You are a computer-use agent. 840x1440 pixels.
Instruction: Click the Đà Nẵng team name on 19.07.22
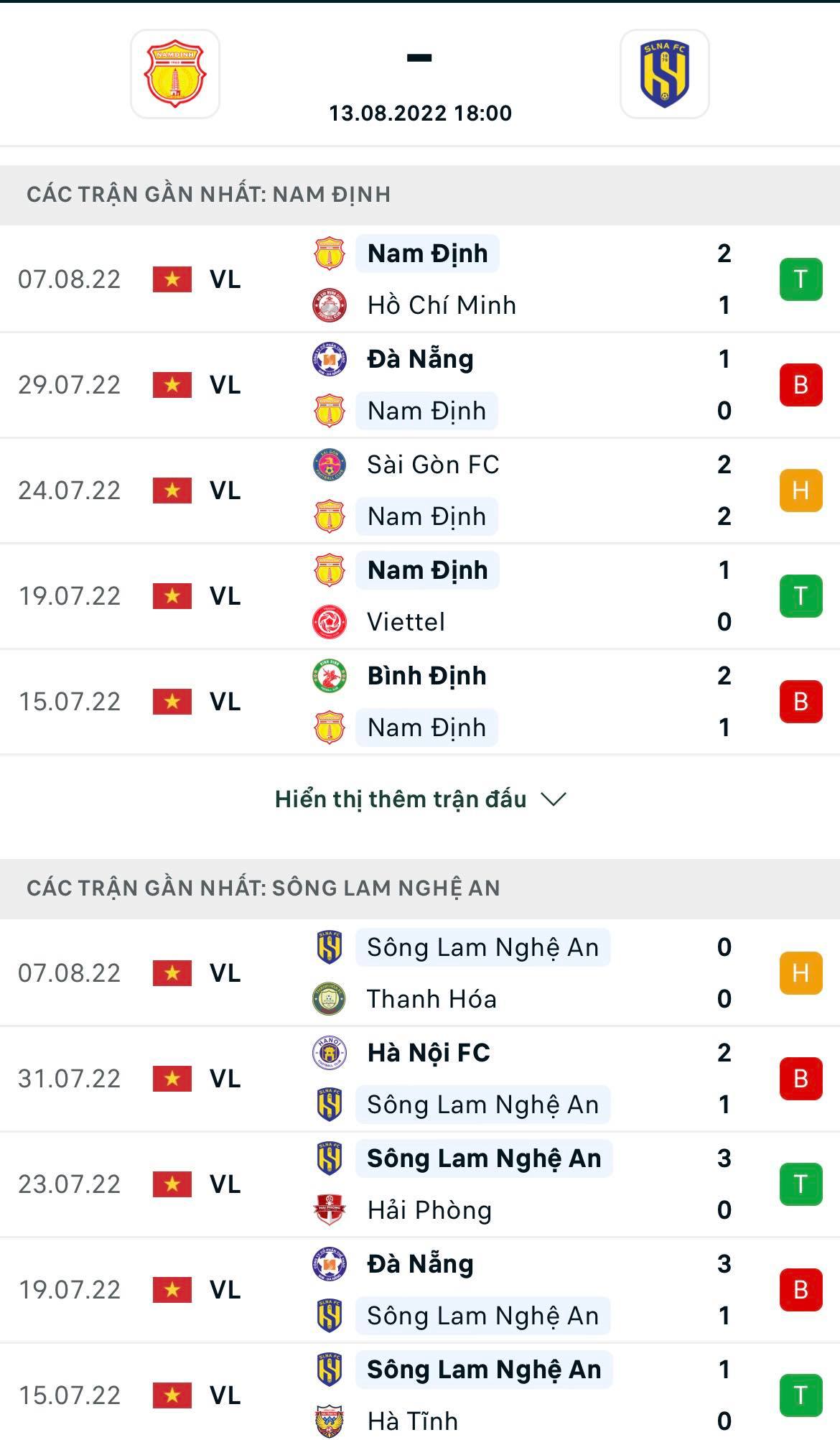[420, 1264]
